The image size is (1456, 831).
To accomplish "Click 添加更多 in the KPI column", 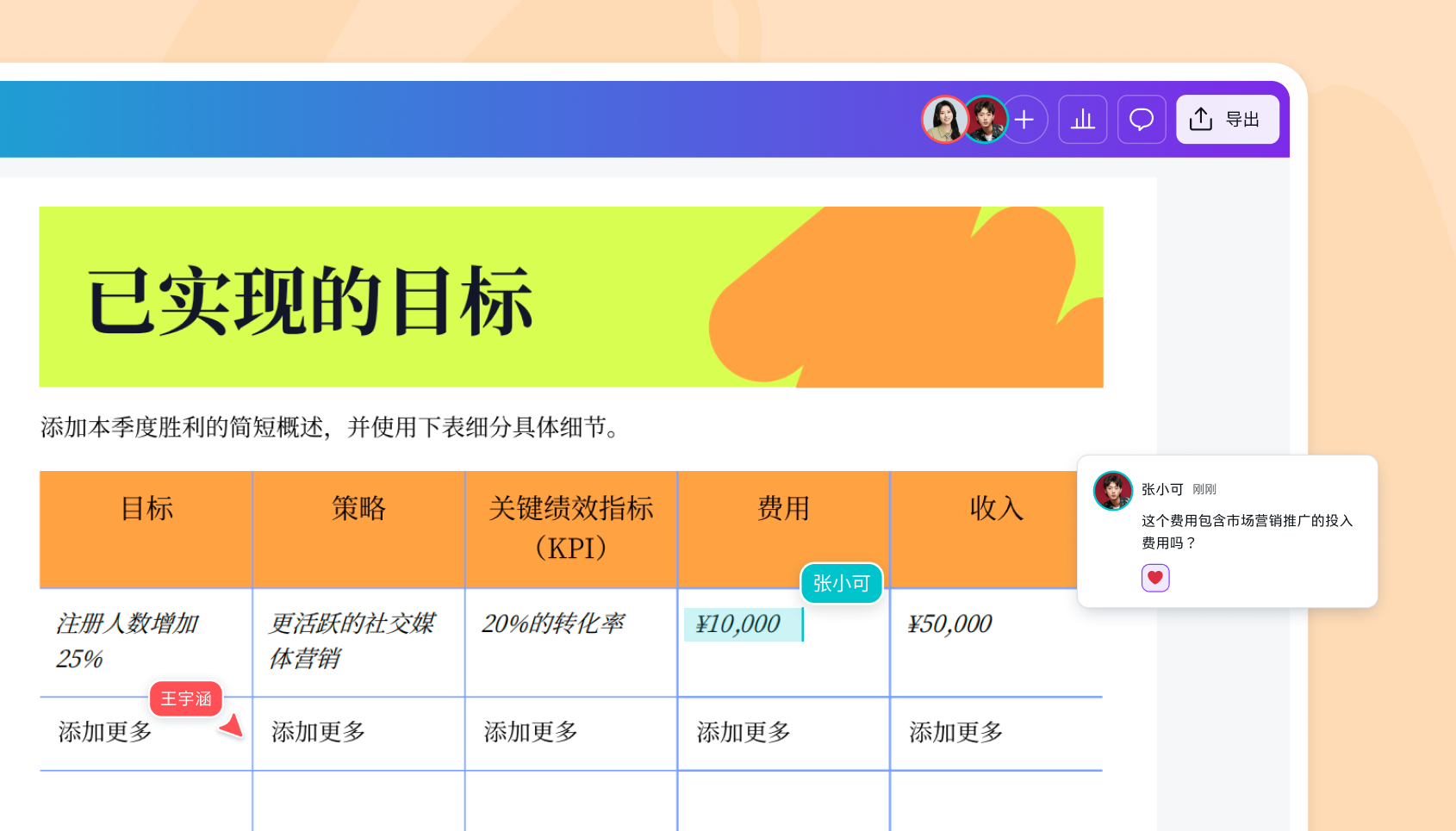I will tap(531, 732).
